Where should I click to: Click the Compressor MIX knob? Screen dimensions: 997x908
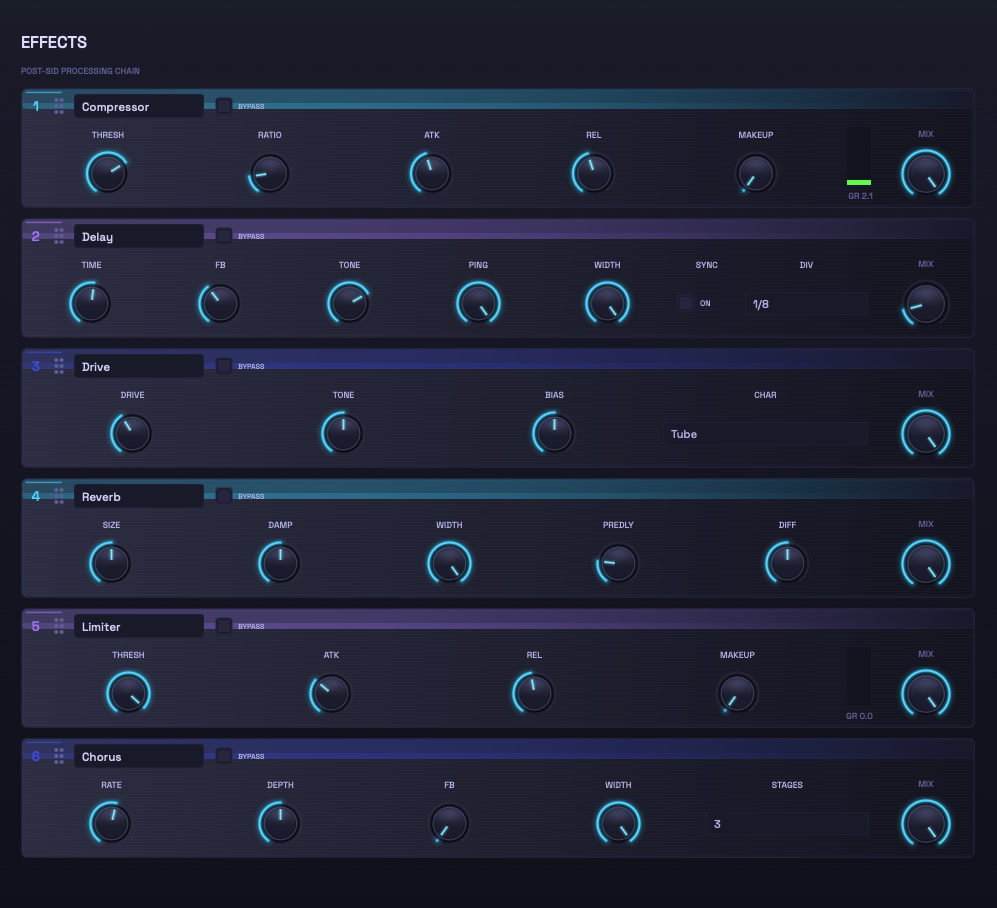point(926,174)
